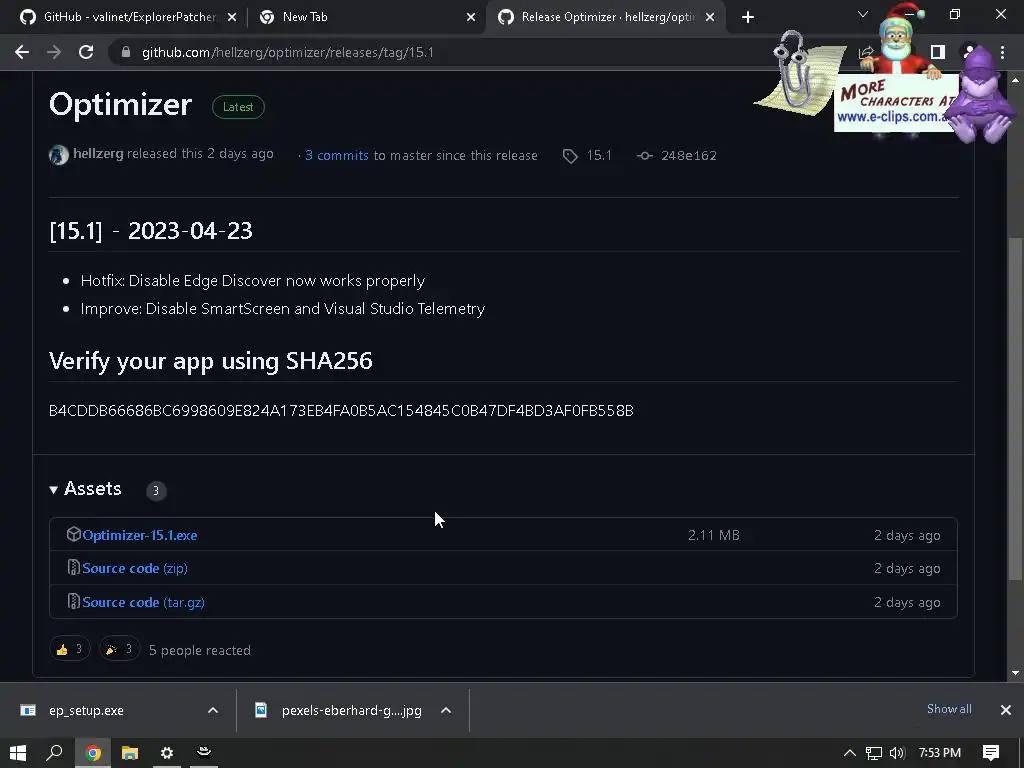Click the Latest release badge

click(x=238, y=107)
